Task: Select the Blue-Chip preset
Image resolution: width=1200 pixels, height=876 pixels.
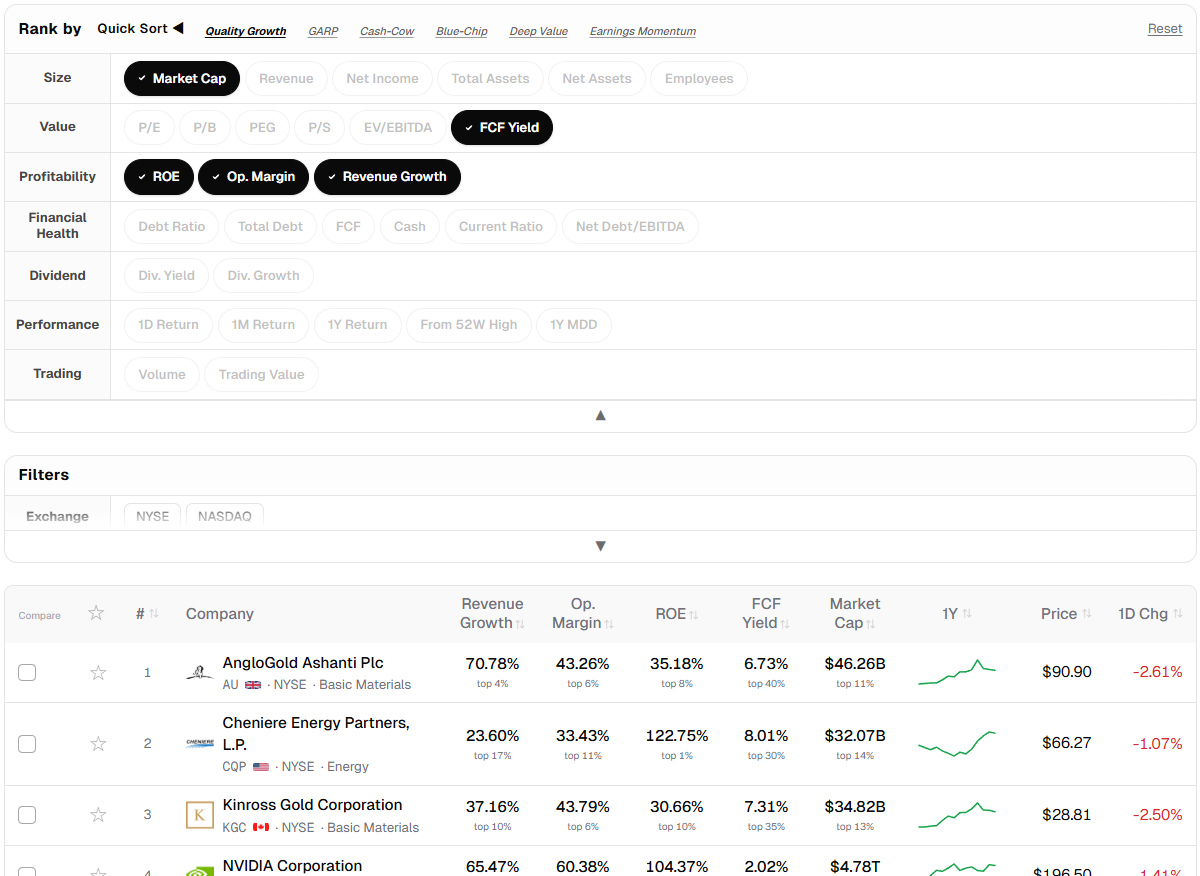Action: (x=462, y=31)
